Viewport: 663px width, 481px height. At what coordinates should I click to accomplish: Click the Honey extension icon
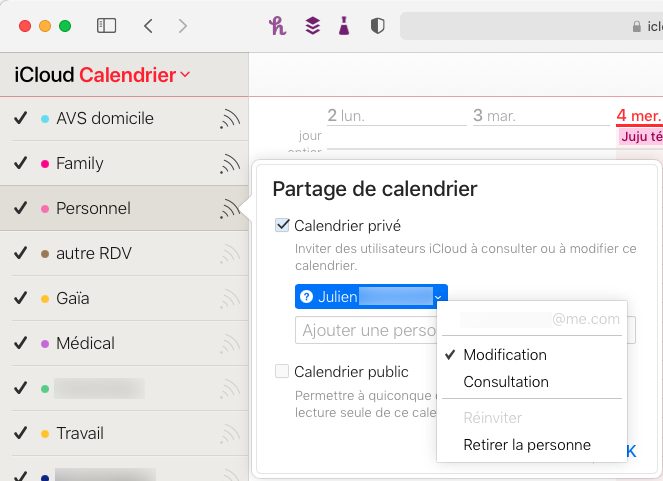[279, 26]
